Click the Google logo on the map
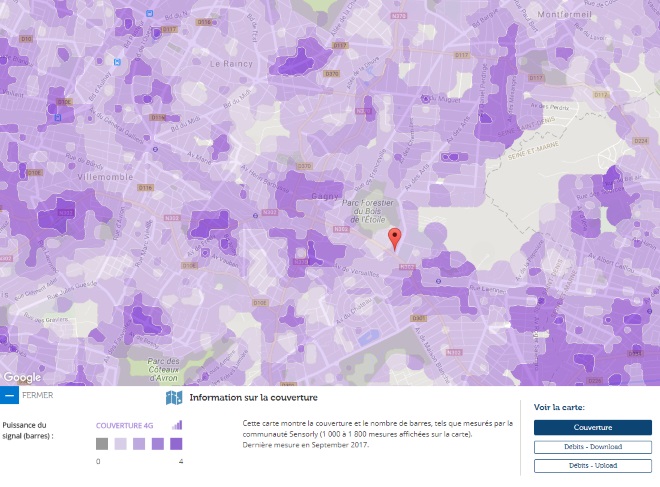The height and width of the screenshot is (487, 660). 22,377
